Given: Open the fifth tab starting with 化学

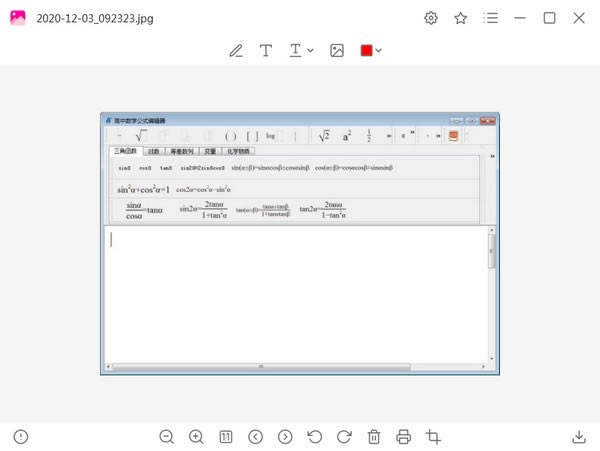Looking at the screenshot, I should pos(238,151).
